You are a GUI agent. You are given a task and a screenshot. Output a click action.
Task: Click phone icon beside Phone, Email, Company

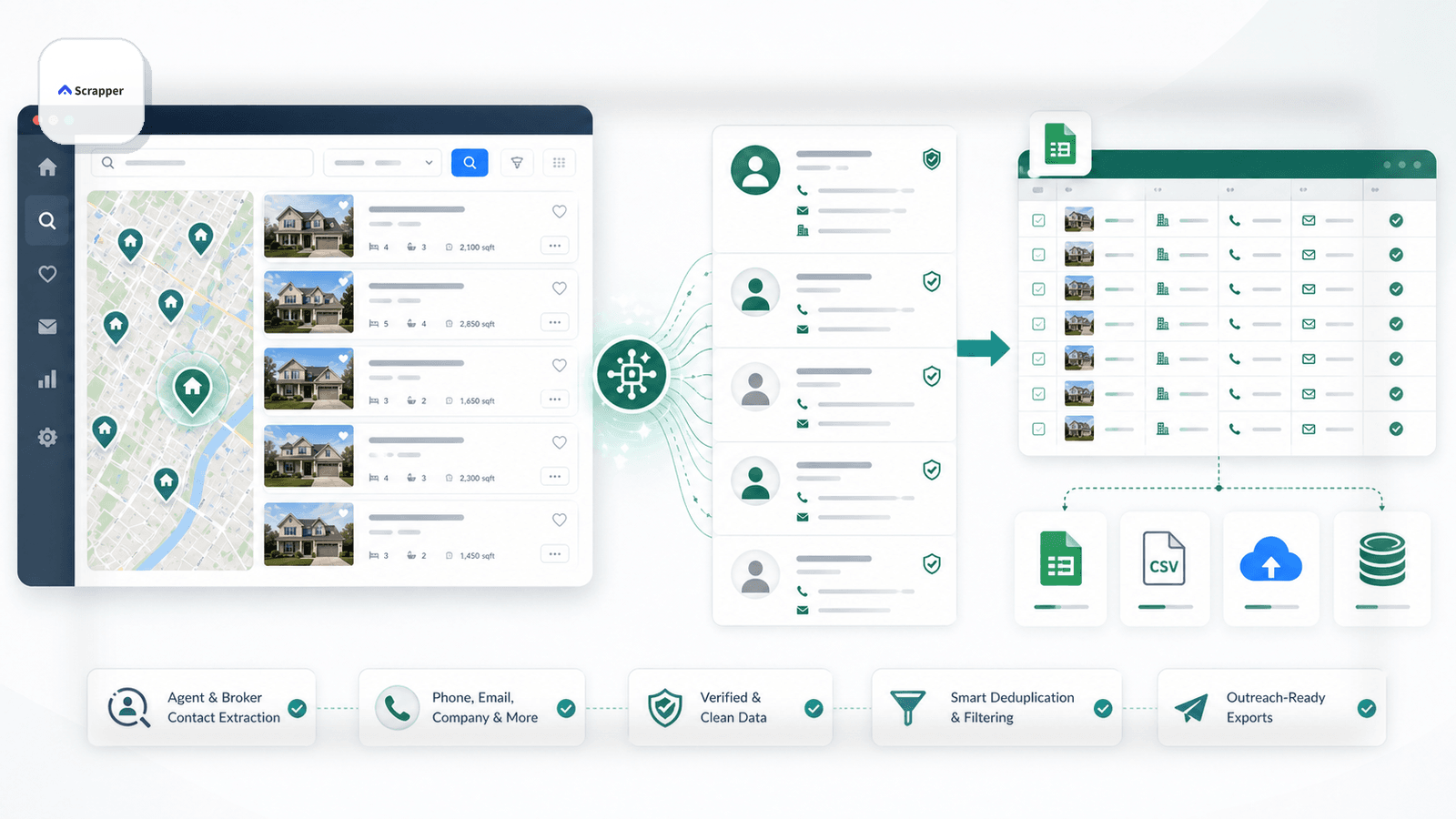(x=397, y=708)
